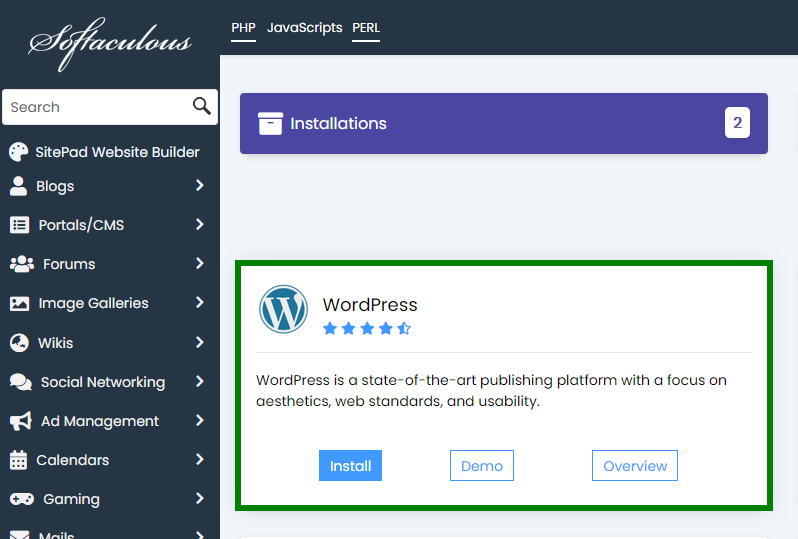
Task: Click the Blogs person icon
Action: point(18,186)
